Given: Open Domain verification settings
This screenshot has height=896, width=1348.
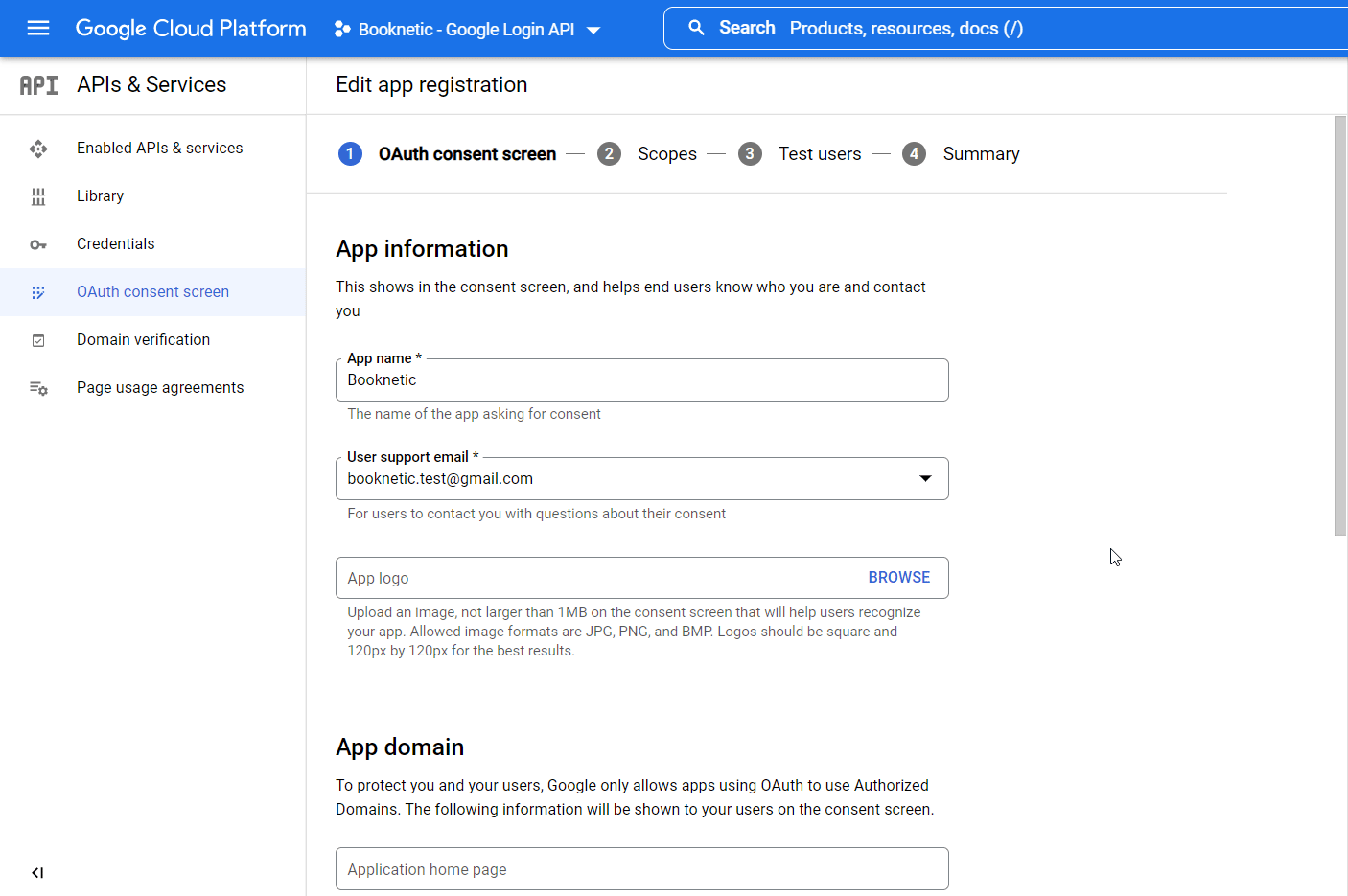Looking at the screenshot, I should click(143, 339).
